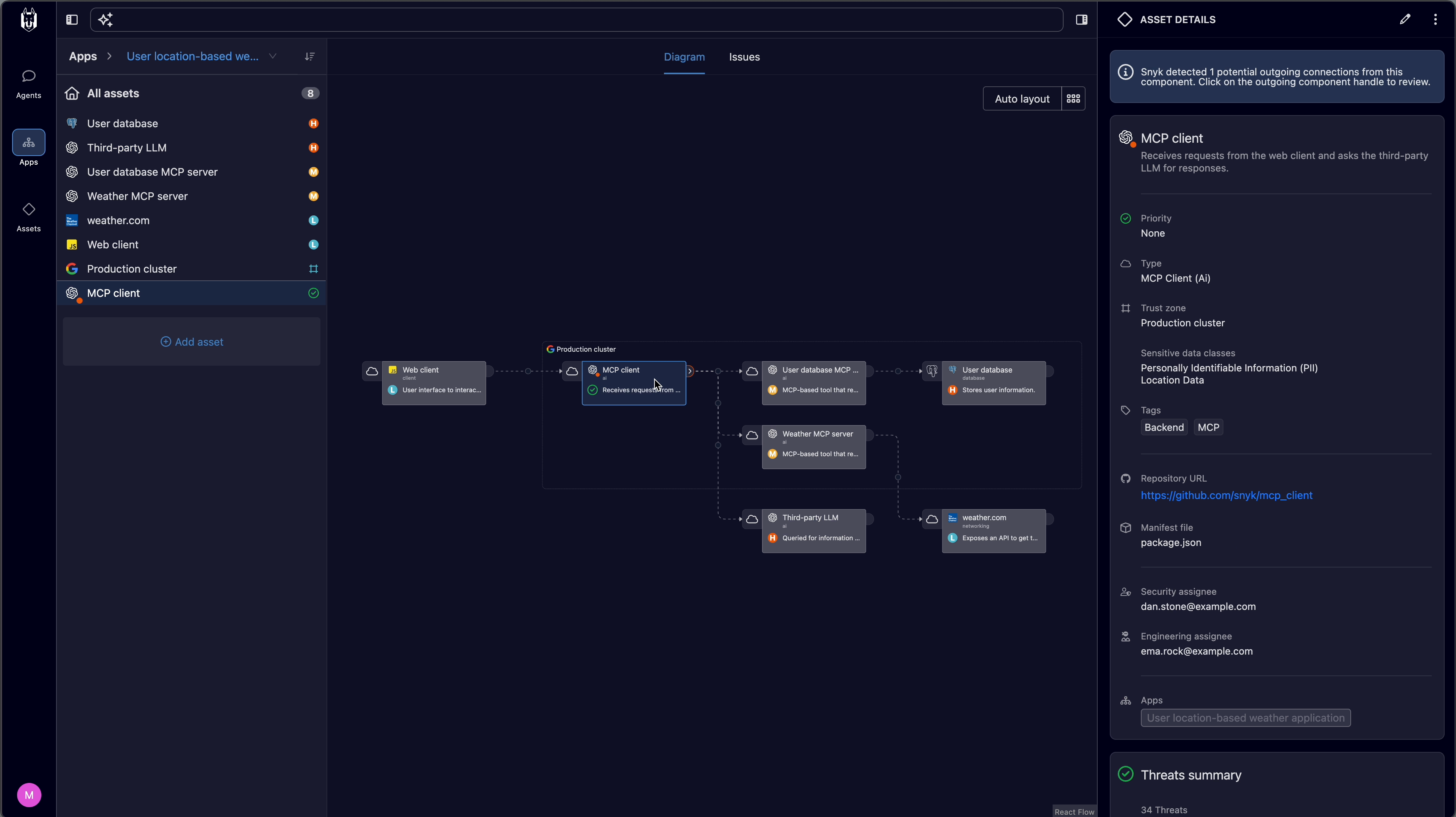Click the Snyk dog logo icon
Image resolution: width=1456 pixels, height=817 pixels.
29,20
